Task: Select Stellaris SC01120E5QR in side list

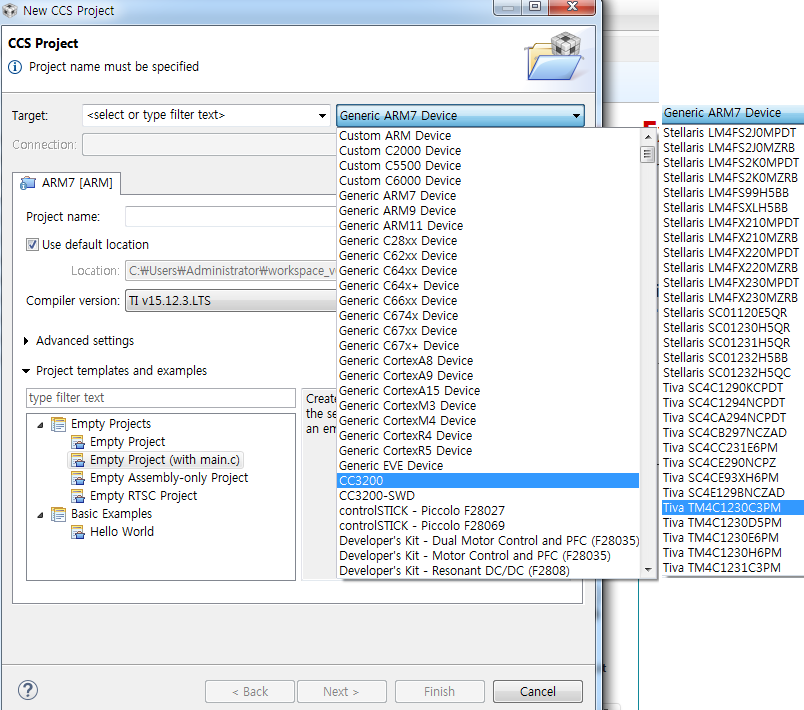Action: 725,313
